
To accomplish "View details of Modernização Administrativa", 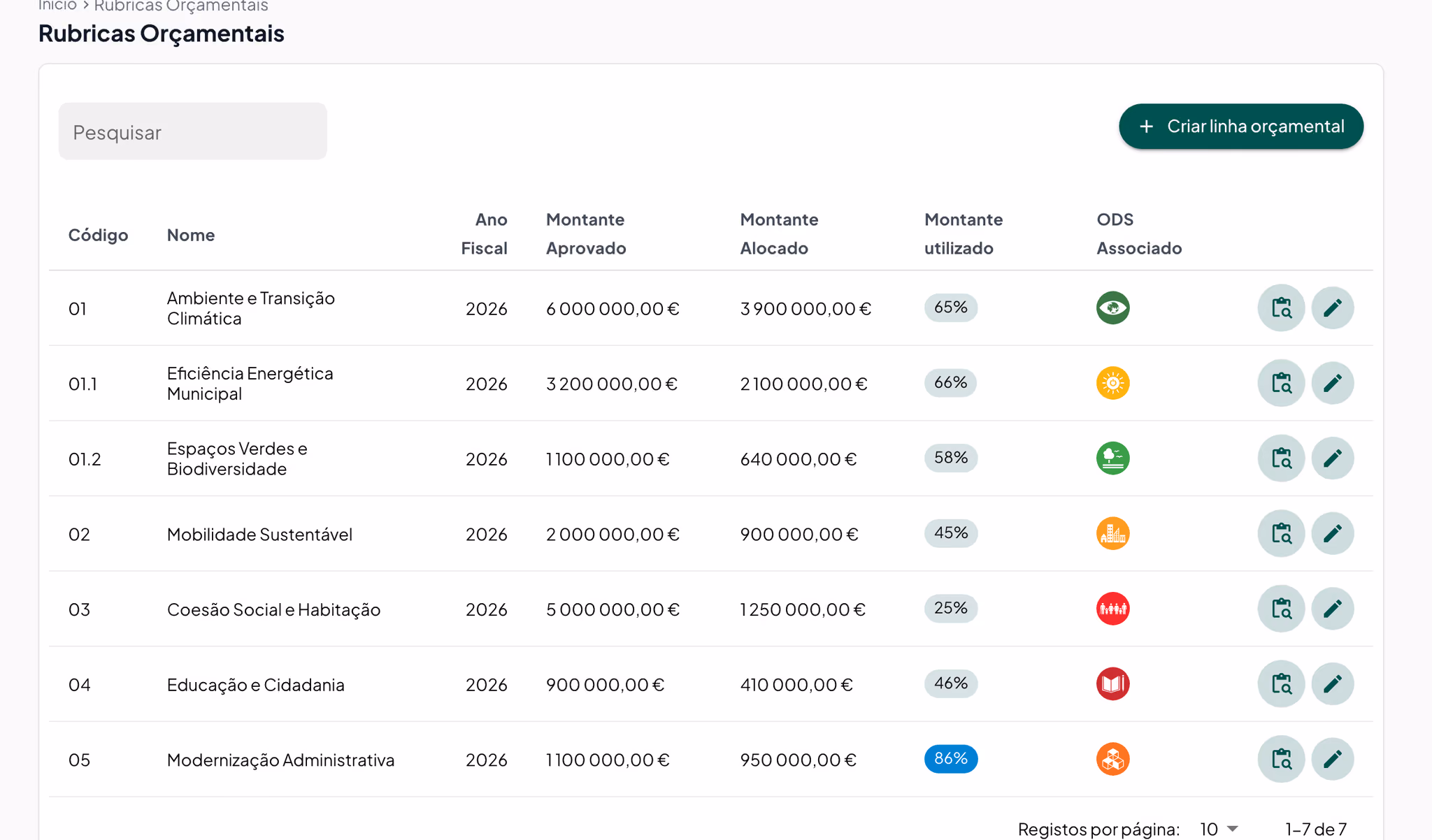I will [x=1281, y=759].
